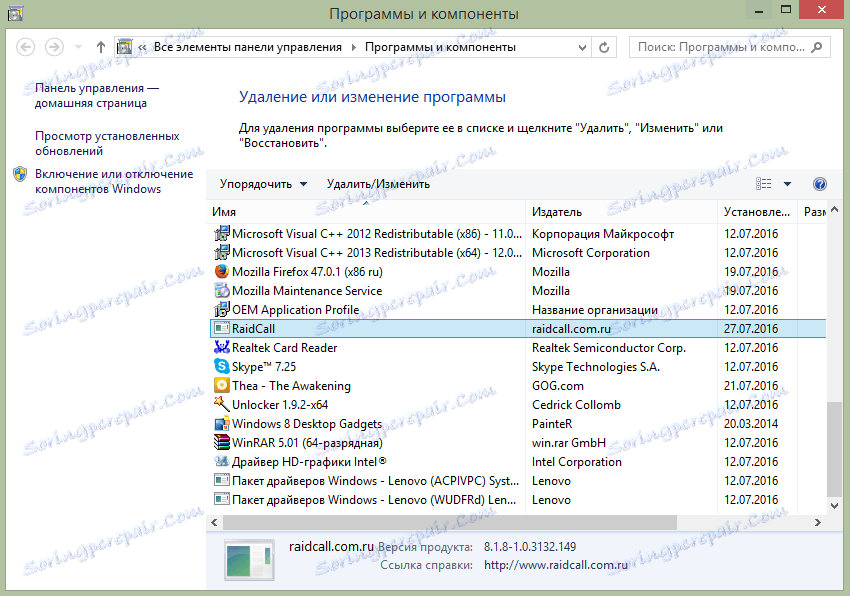Select RaidCall program name

point(253,329)
